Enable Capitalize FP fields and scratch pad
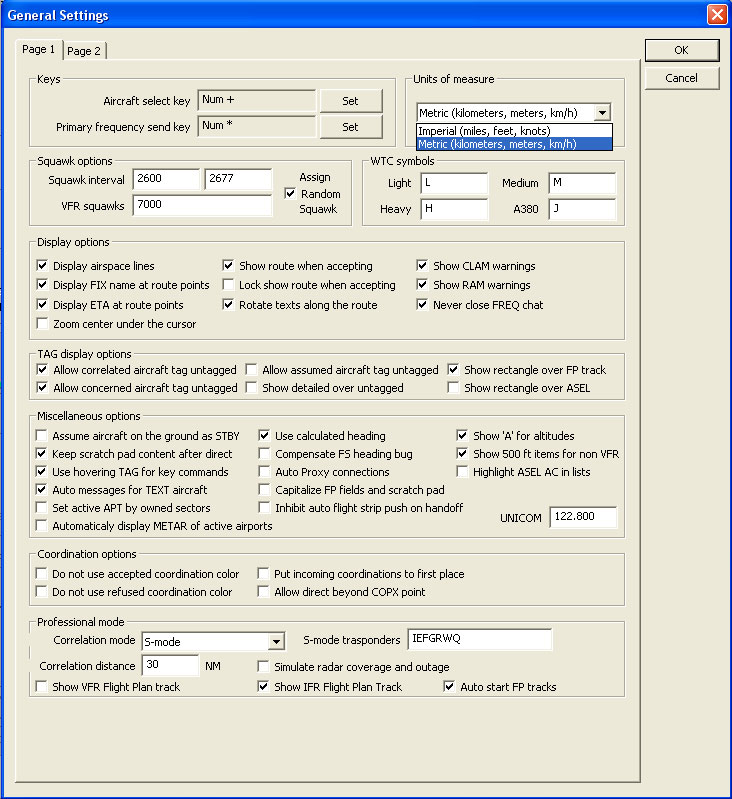Viewport: 732px width, 799px height. pyautogui.click(x=264, y=490)
